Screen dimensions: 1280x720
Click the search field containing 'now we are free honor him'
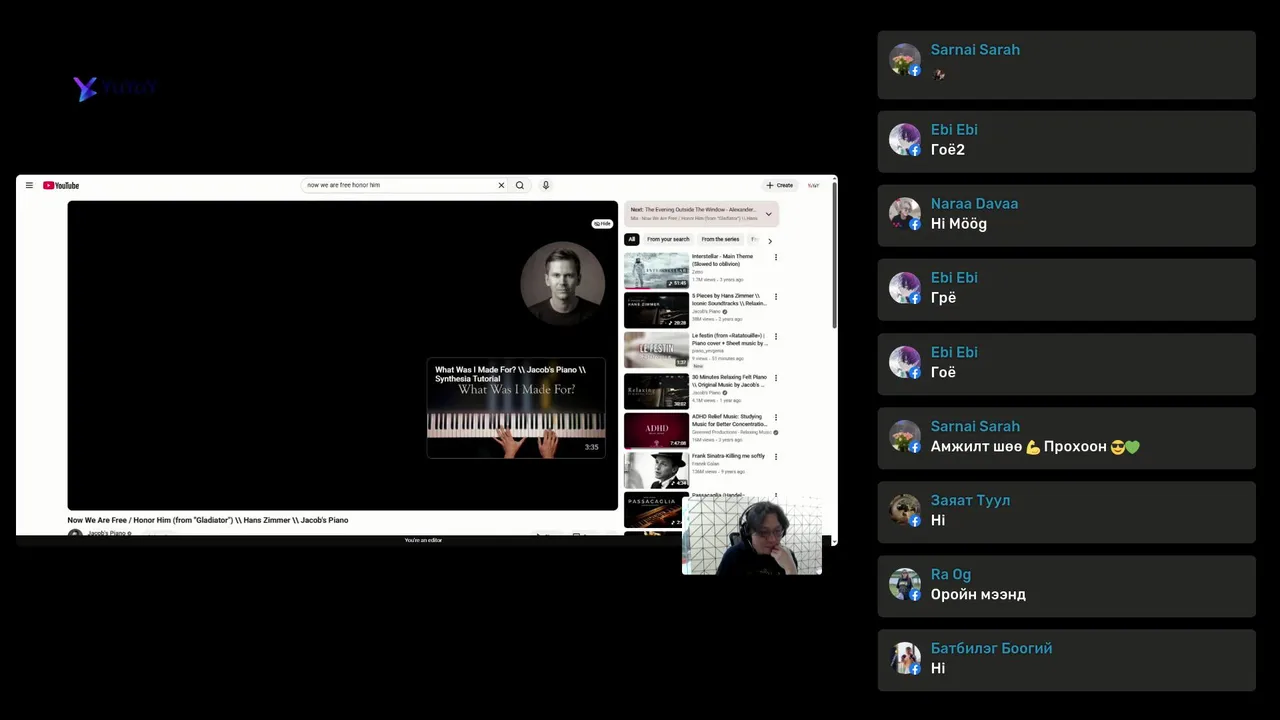[400, 185]
